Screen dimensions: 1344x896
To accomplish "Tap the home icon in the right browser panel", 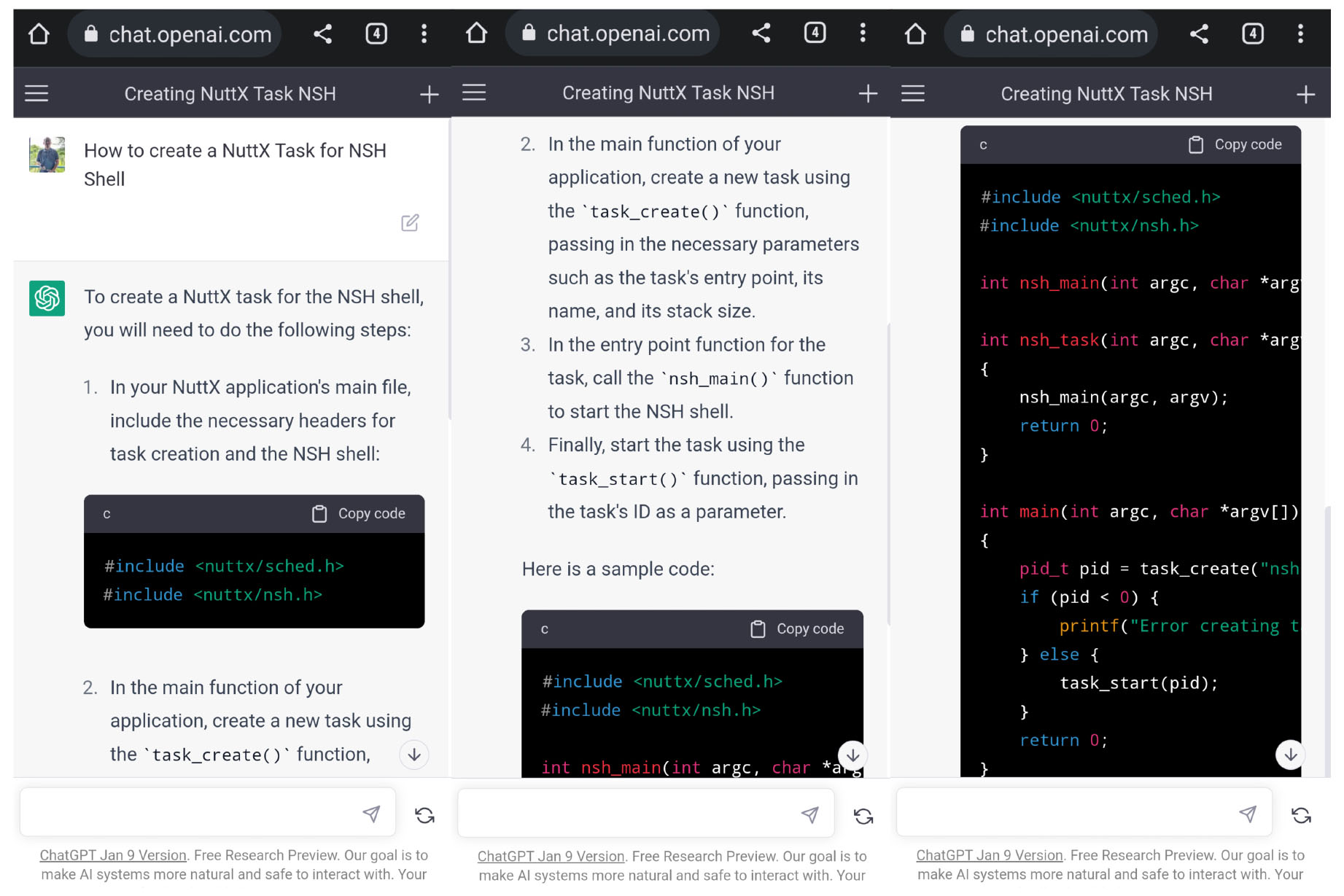I will [x=915, y=34].
